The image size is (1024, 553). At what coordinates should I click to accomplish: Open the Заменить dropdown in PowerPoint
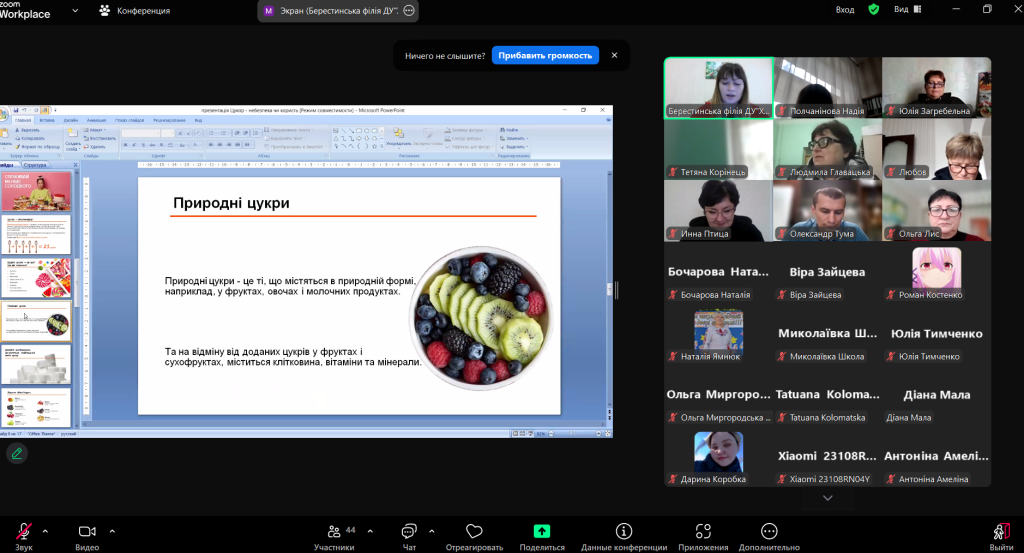point(514,138)
